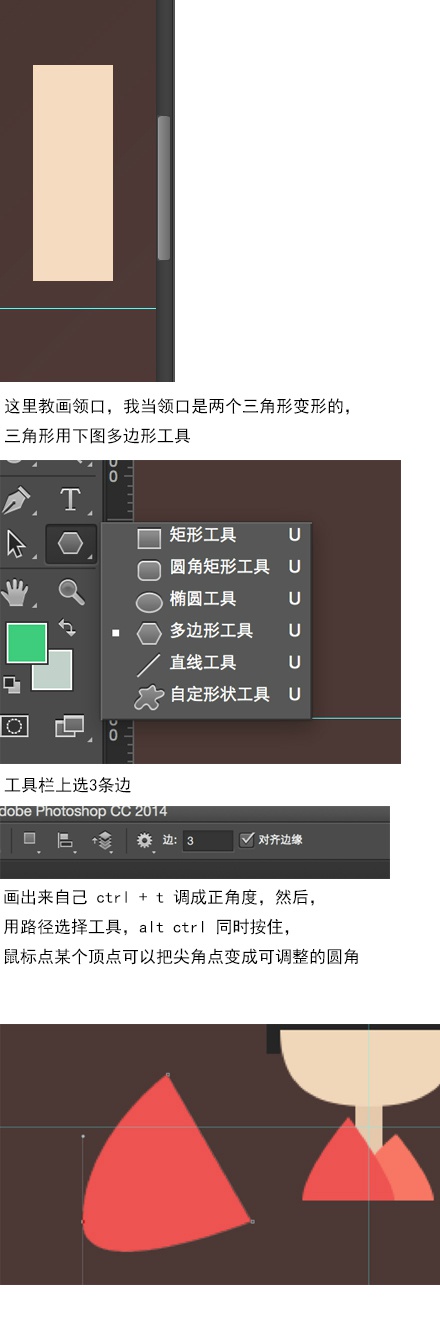
Task: Select the Pen tool in the toolbox
Action: 17,498
